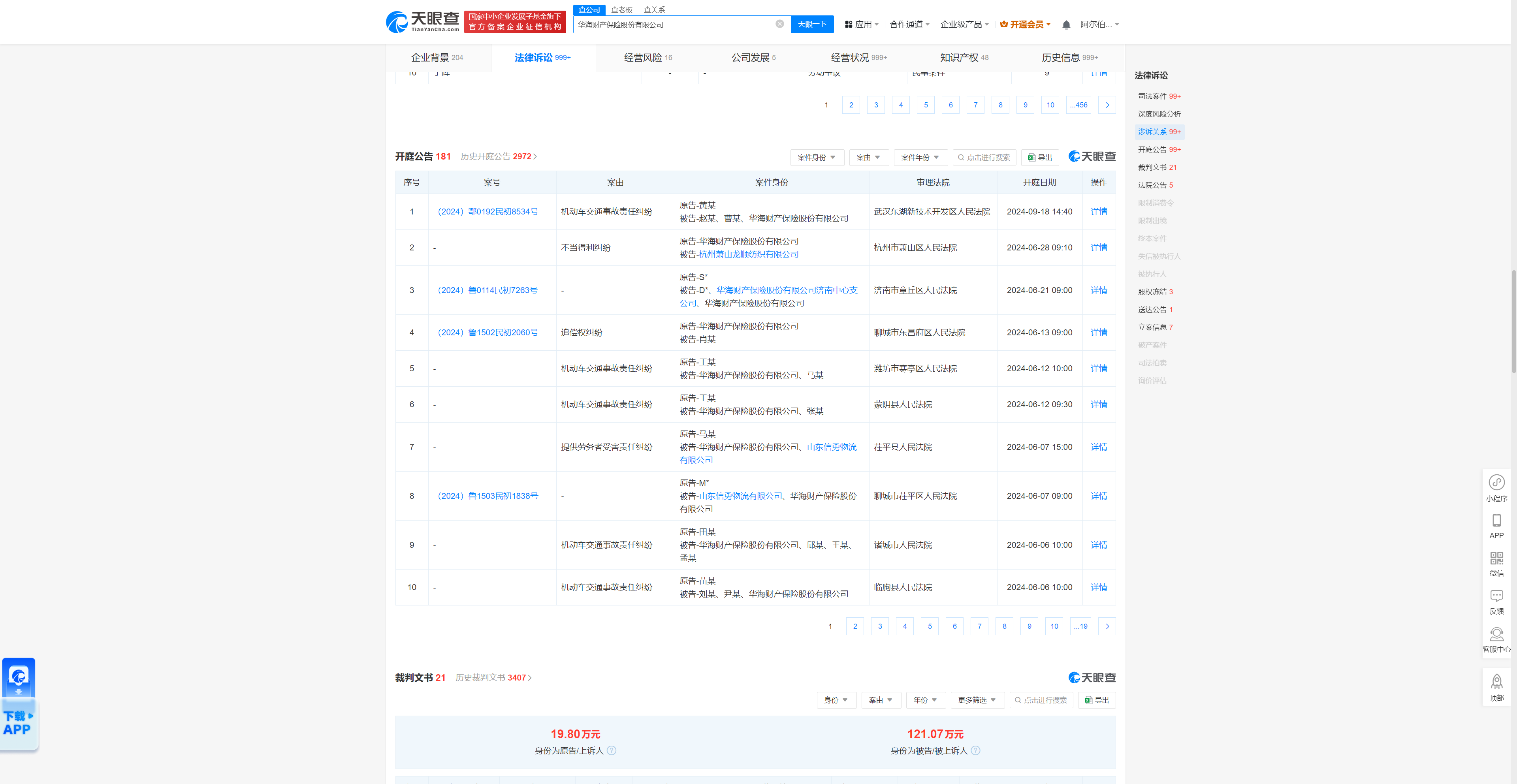This screenshot has width=1517, height=784.
Task: Open 深度风险分析 in the right sidebar
Action: (1159, 114)
